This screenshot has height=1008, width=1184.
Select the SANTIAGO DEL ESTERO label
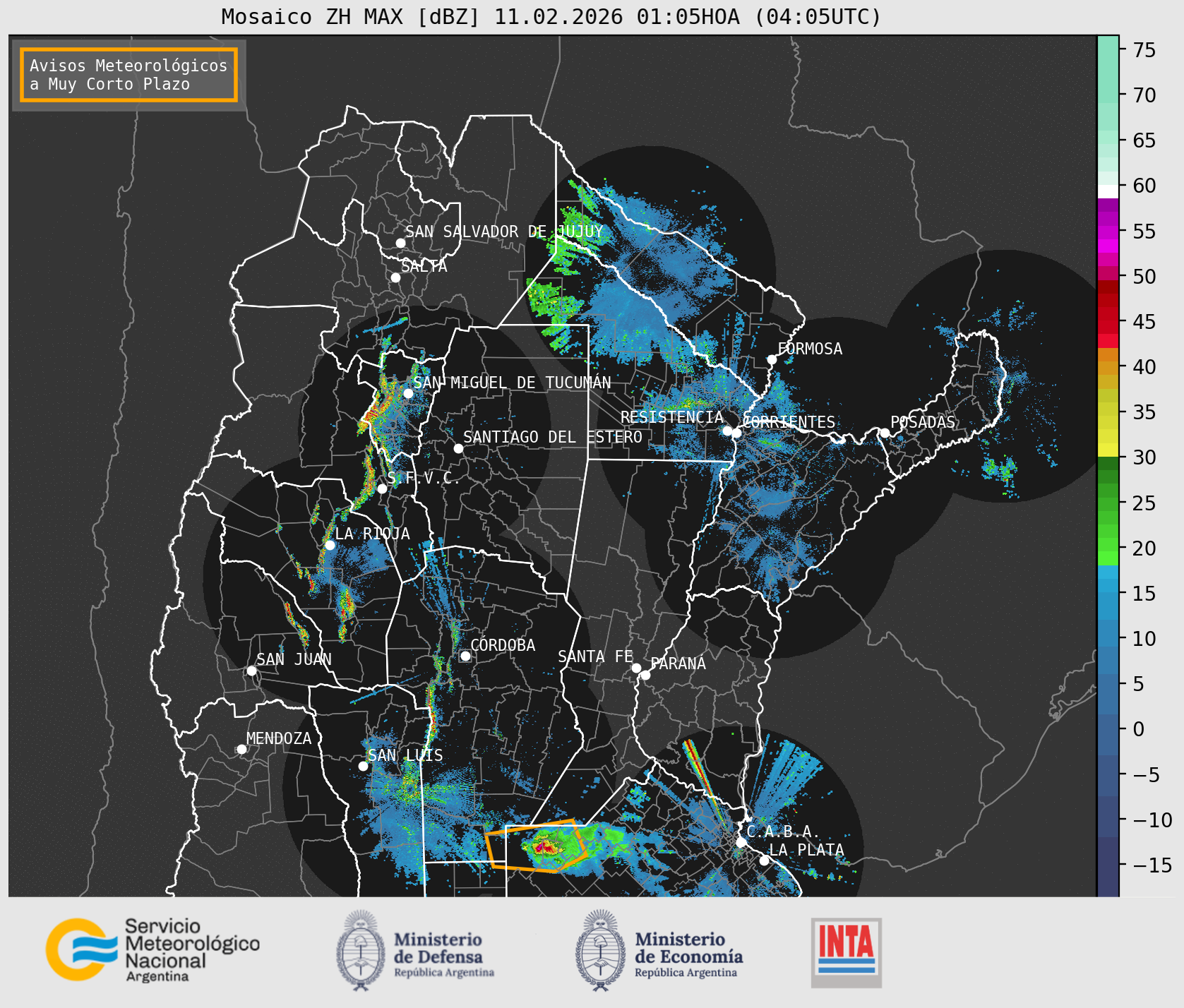pyautogui.click(x=553, y=437)
